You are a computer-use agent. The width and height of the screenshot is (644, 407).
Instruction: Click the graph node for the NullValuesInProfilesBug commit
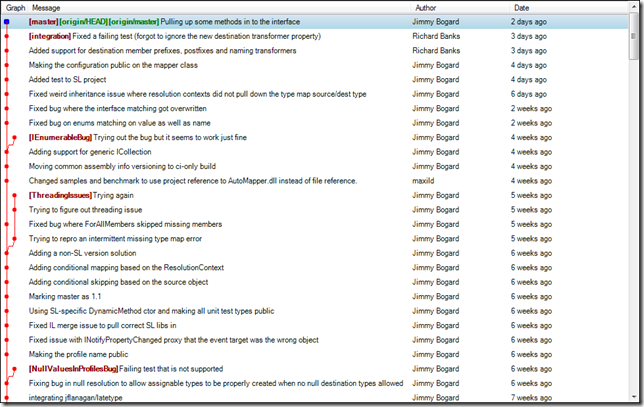coord(14,369)
